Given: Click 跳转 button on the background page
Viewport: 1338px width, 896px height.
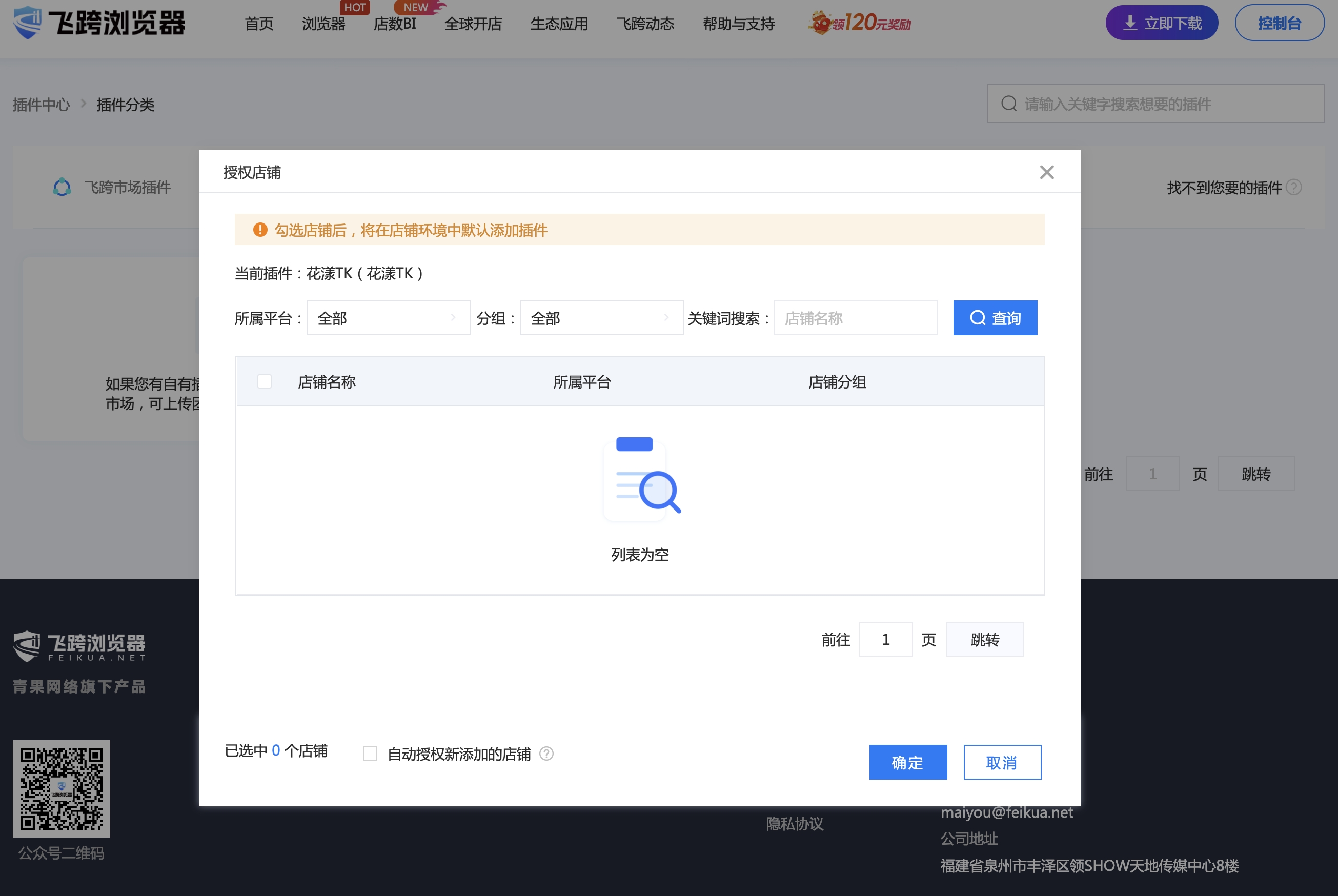Looking at the screenshot, I should click(1255, 474).
